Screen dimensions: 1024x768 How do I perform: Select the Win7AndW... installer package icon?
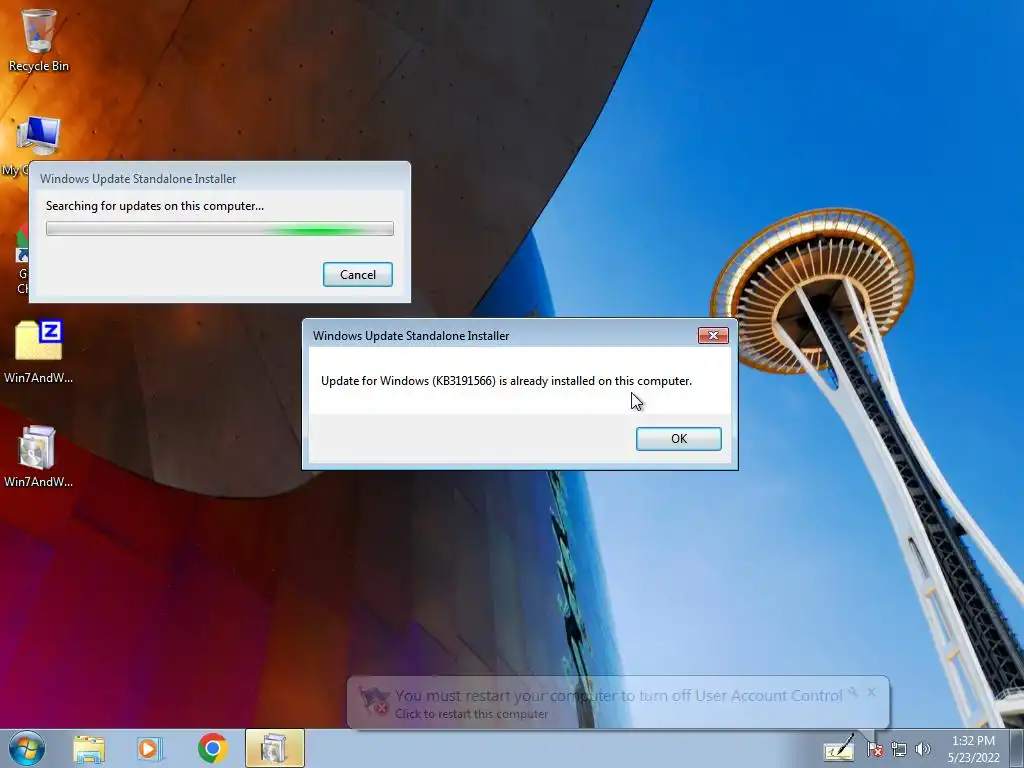[39, 456]
